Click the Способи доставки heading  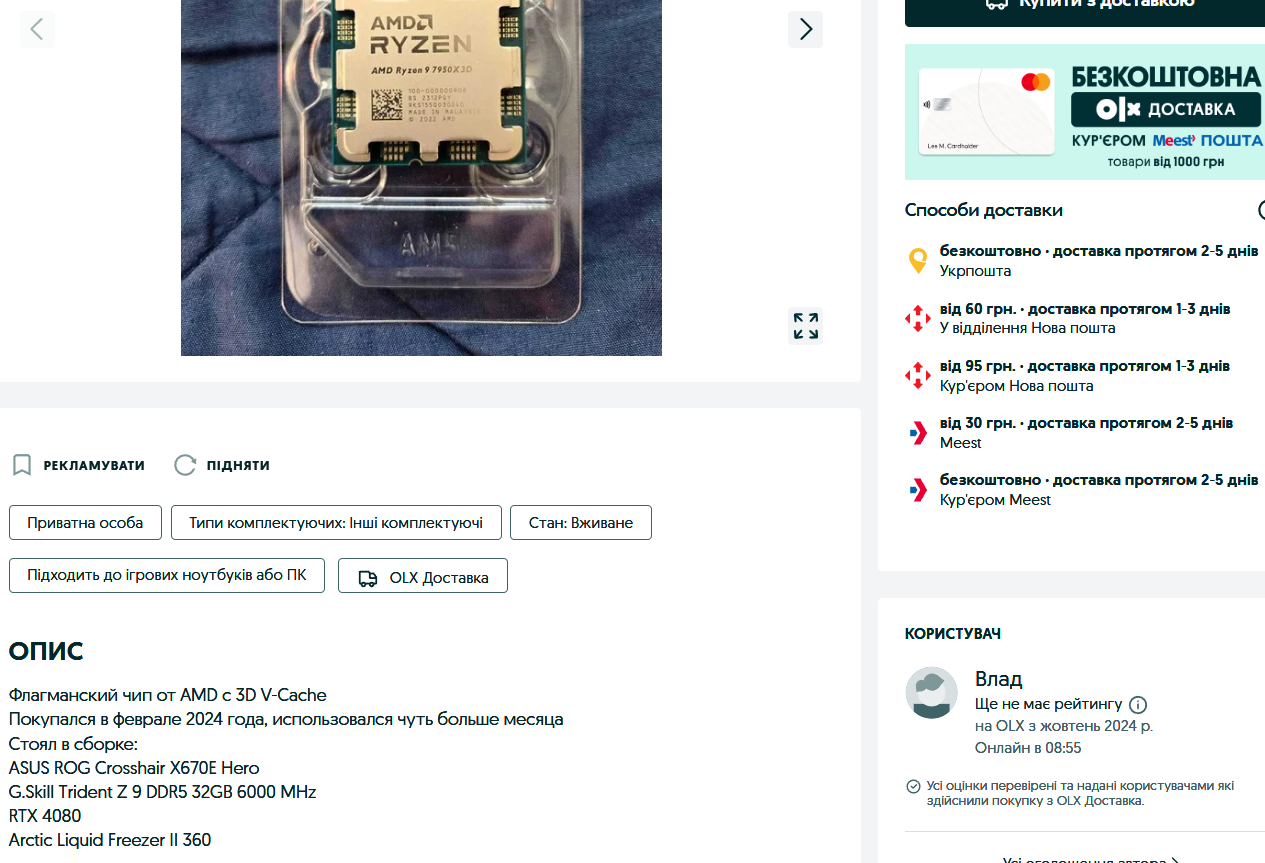tap(984, 210)
